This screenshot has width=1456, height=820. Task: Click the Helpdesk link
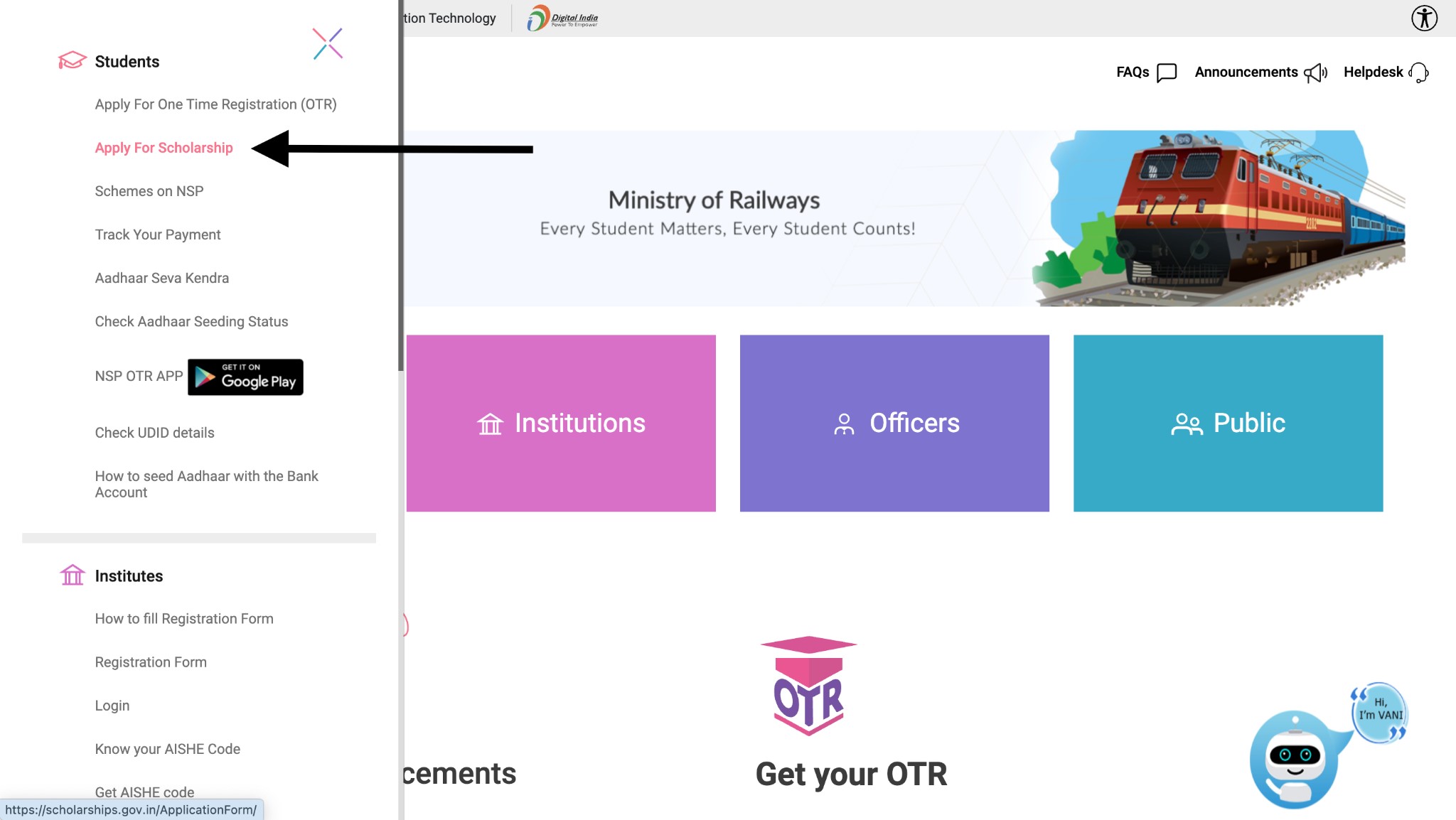coord(1373,72)
